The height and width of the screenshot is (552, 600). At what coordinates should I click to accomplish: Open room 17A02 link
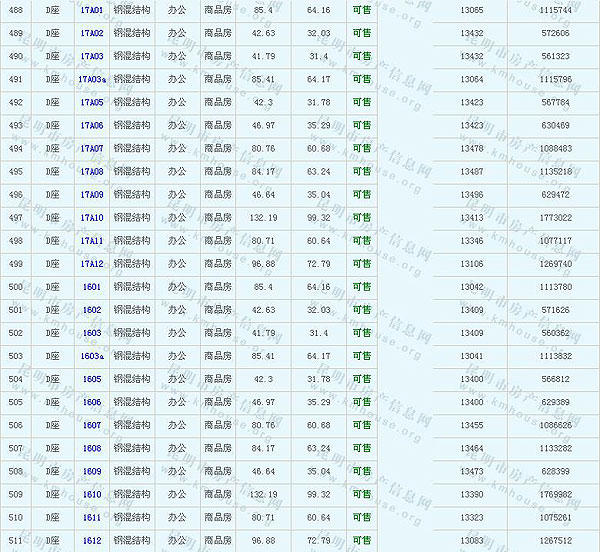(x=92, y=33)
